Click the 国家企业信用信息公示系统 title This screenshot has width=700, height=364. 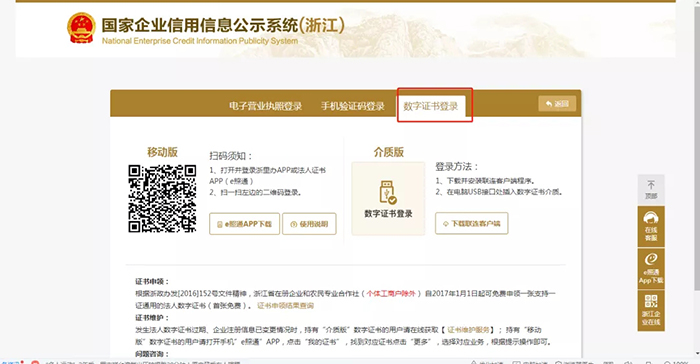click(x=223, y=25)
